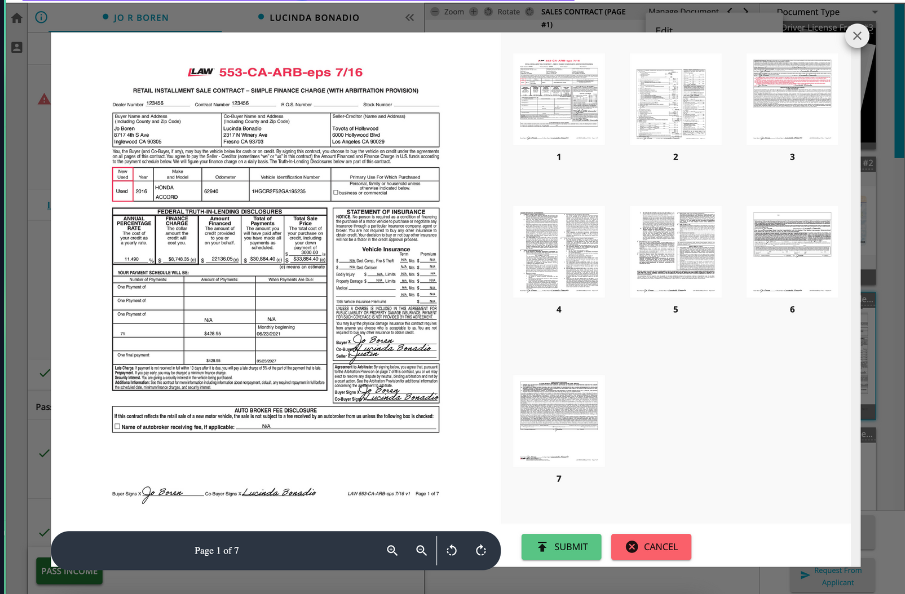The image size is (905, 594).
Task: Collapse the panel using the double chevron
Action: coord(410,16)
